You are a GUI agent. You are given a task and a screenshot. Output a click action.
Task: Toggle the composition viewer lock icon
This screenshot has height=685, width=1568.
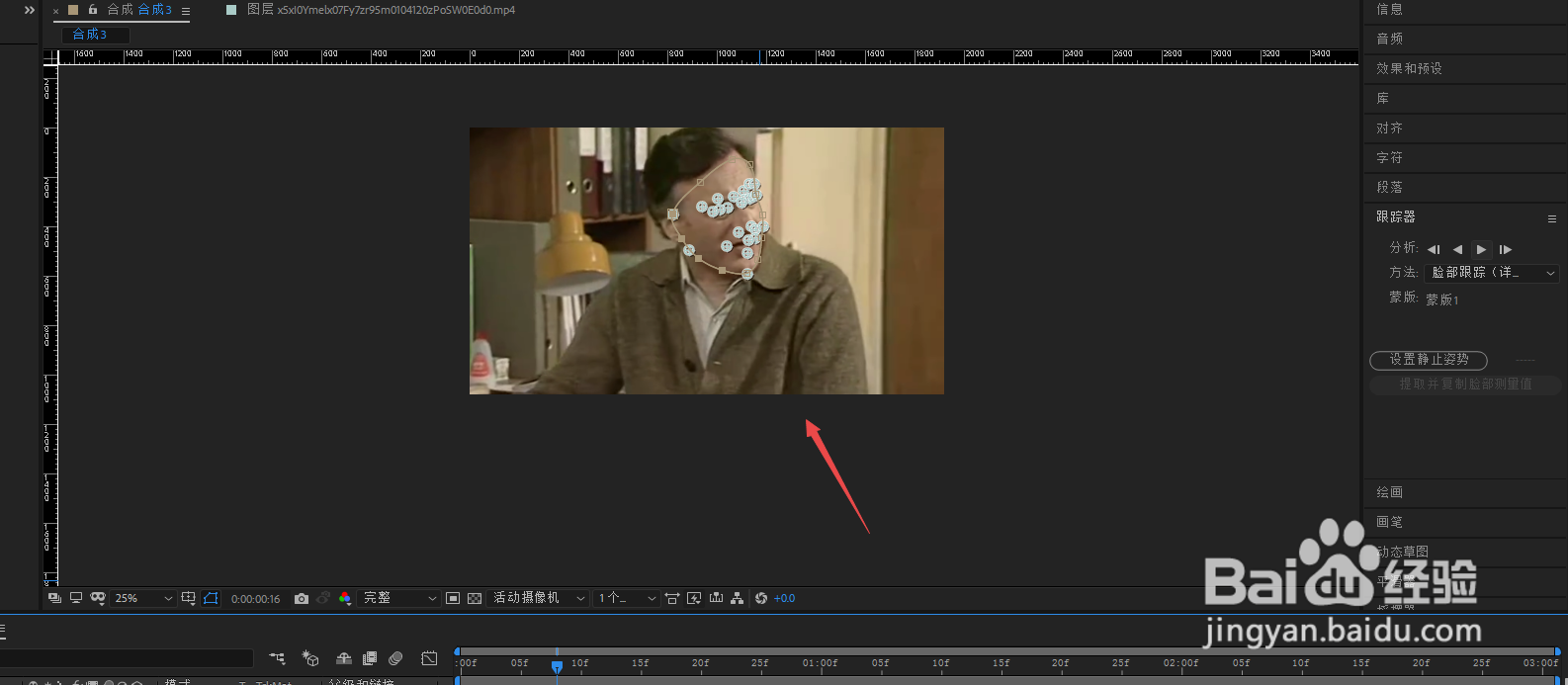93,9
